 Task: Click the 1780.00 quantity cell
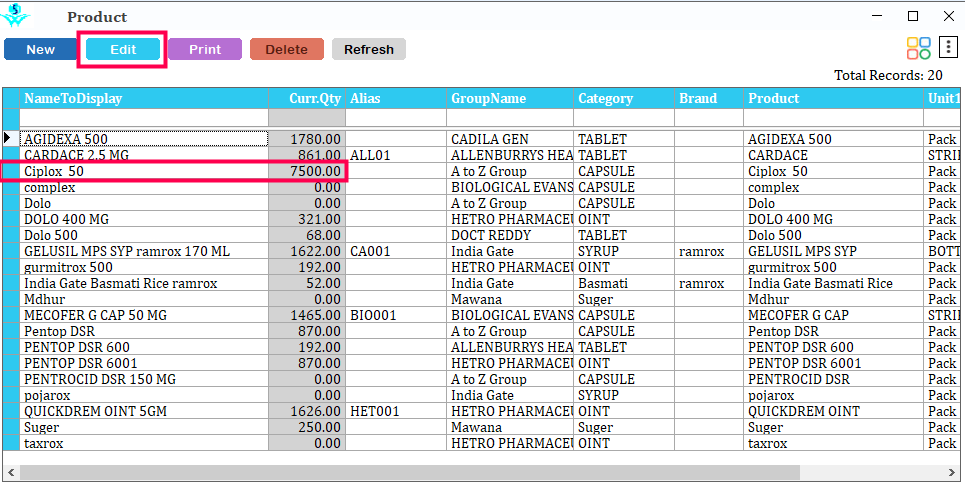pyautogui.click(x=307, y=139)
